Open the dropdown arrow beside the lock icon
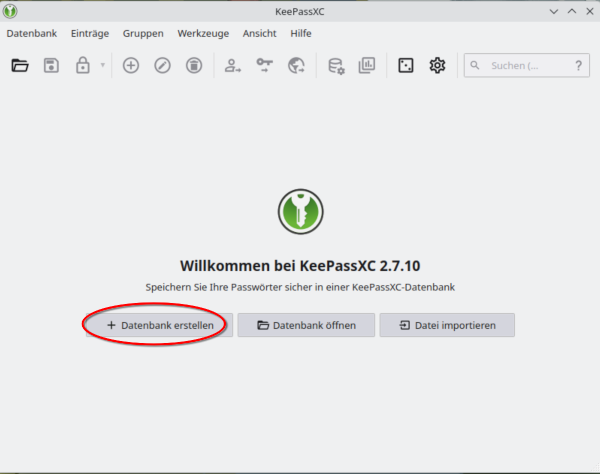The image size is (600, 474). click(x=102, y=66)
